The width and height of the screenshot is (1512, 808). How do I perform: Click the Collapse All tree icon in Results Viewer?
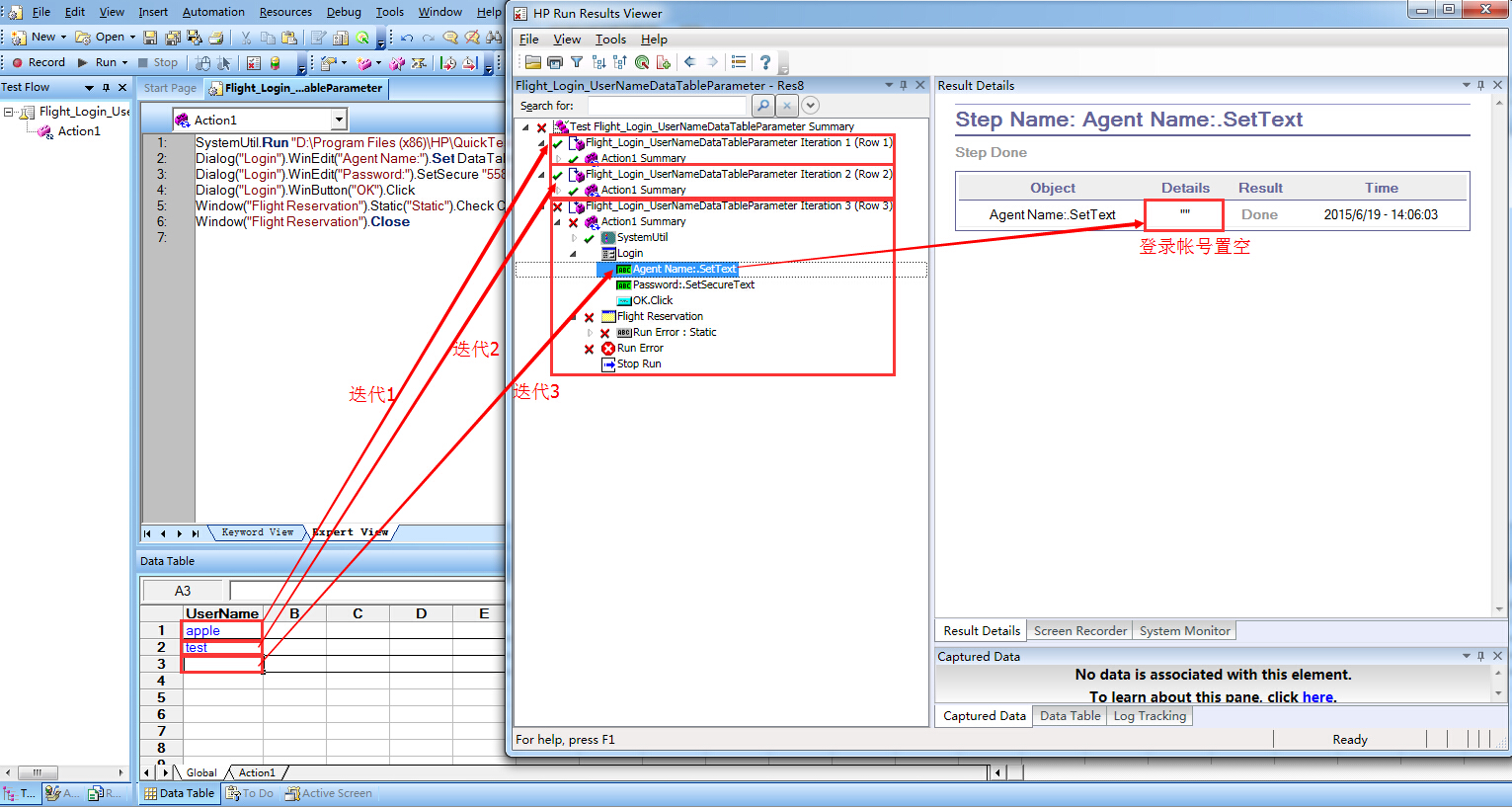620,62
